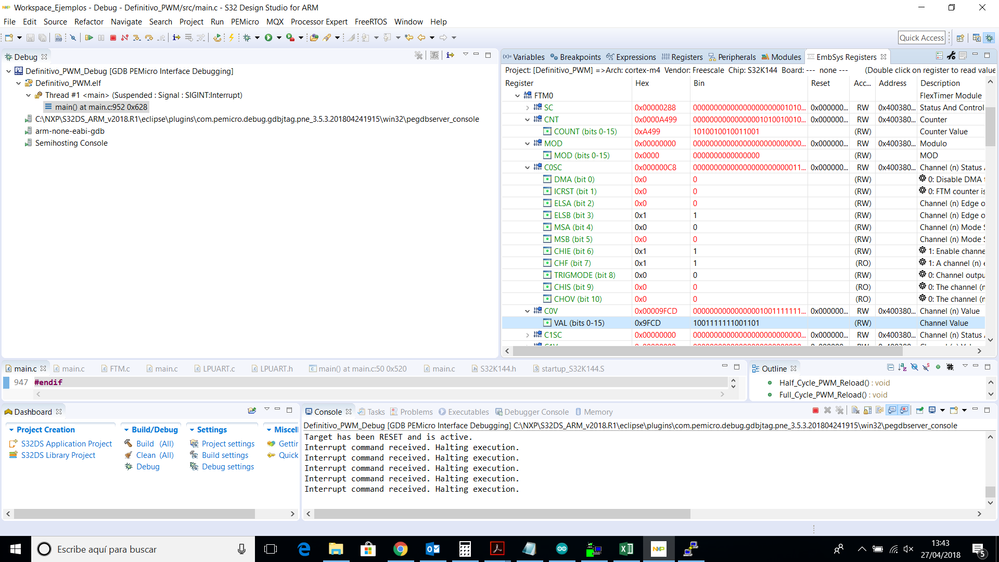Click the green Run launch icon
This screenshot has width=999, height=562.
pos(268,38)
